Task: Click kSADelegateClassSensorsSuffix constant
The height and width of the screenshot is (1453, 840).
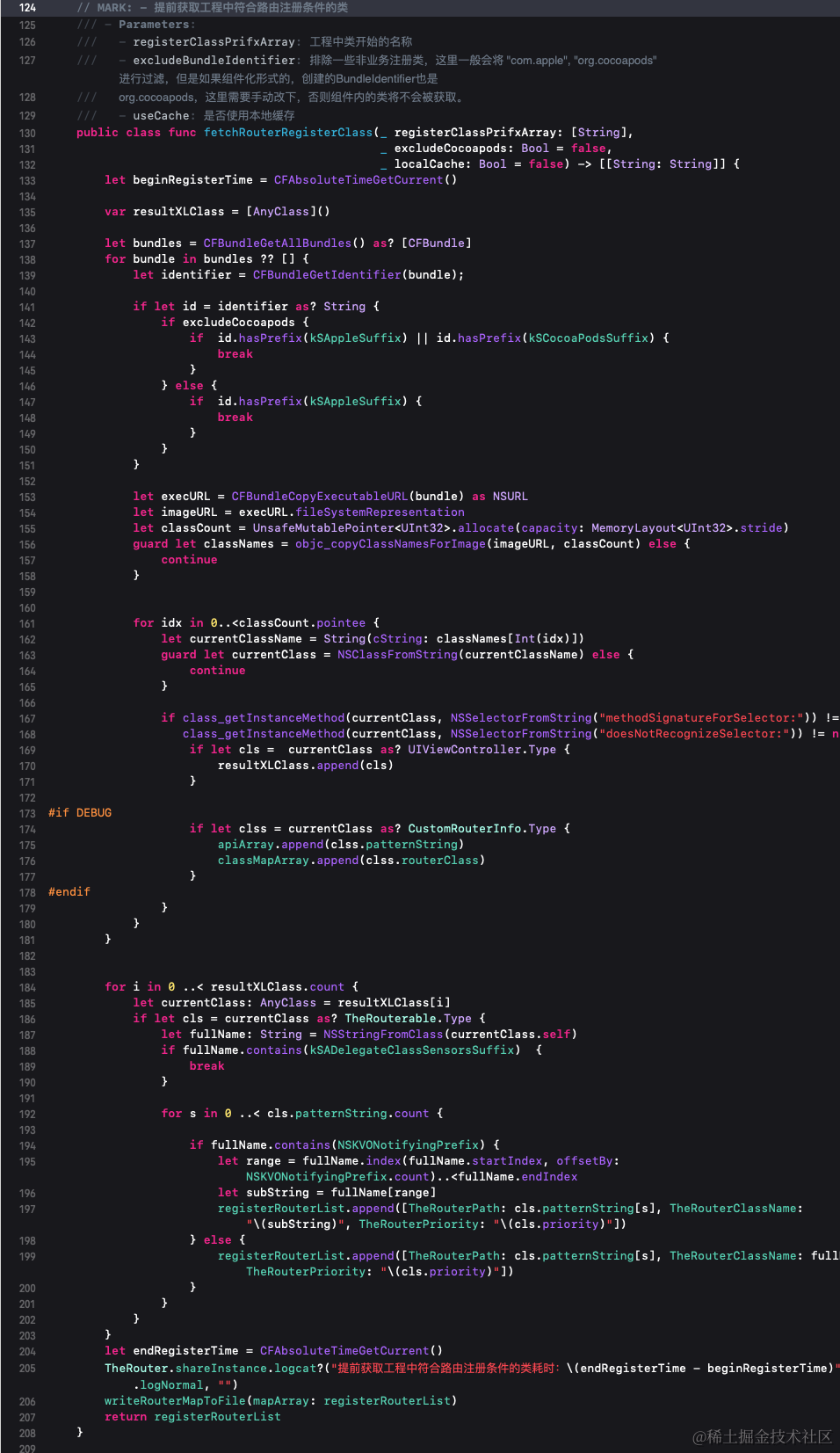Action: (411, 1050)
